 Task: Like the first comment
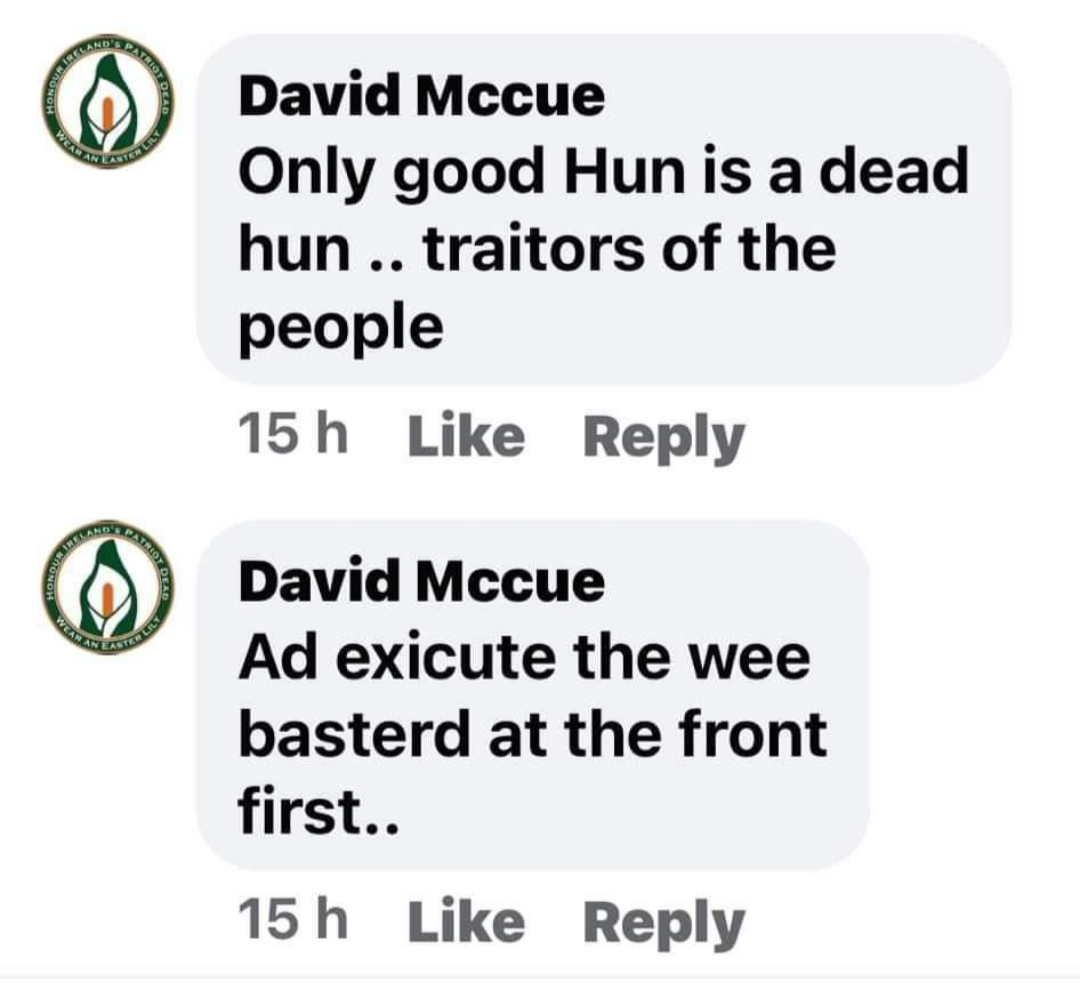pyautogui.click(x=466, y=436)
